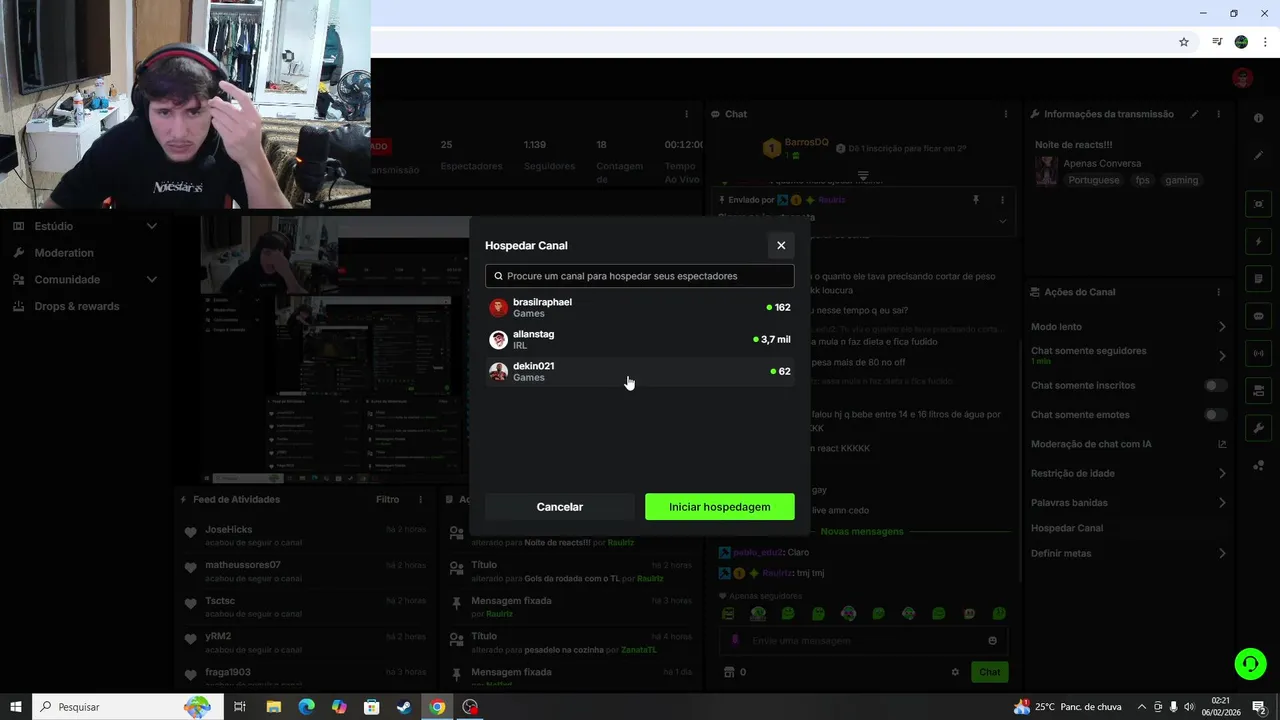Click the broadcast signal icon in right rail
This screenshot has width=1280, height=720.
[x=1258, y=353]
